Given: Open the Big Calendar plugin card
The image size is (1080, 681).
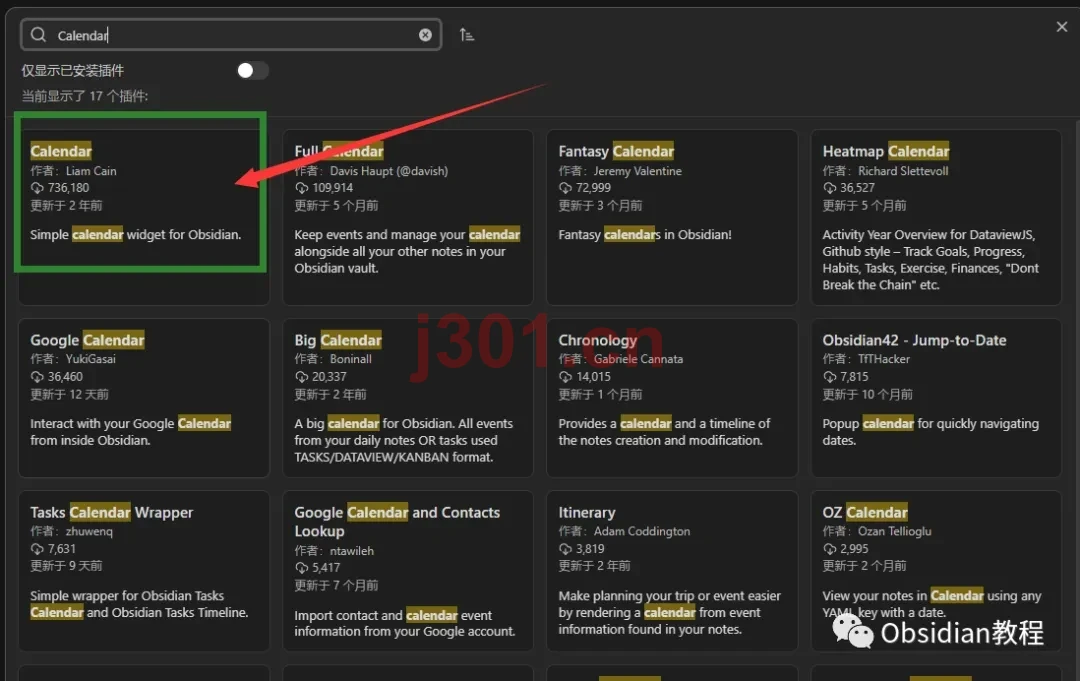Looking at the screenshot, I should 408,397.
